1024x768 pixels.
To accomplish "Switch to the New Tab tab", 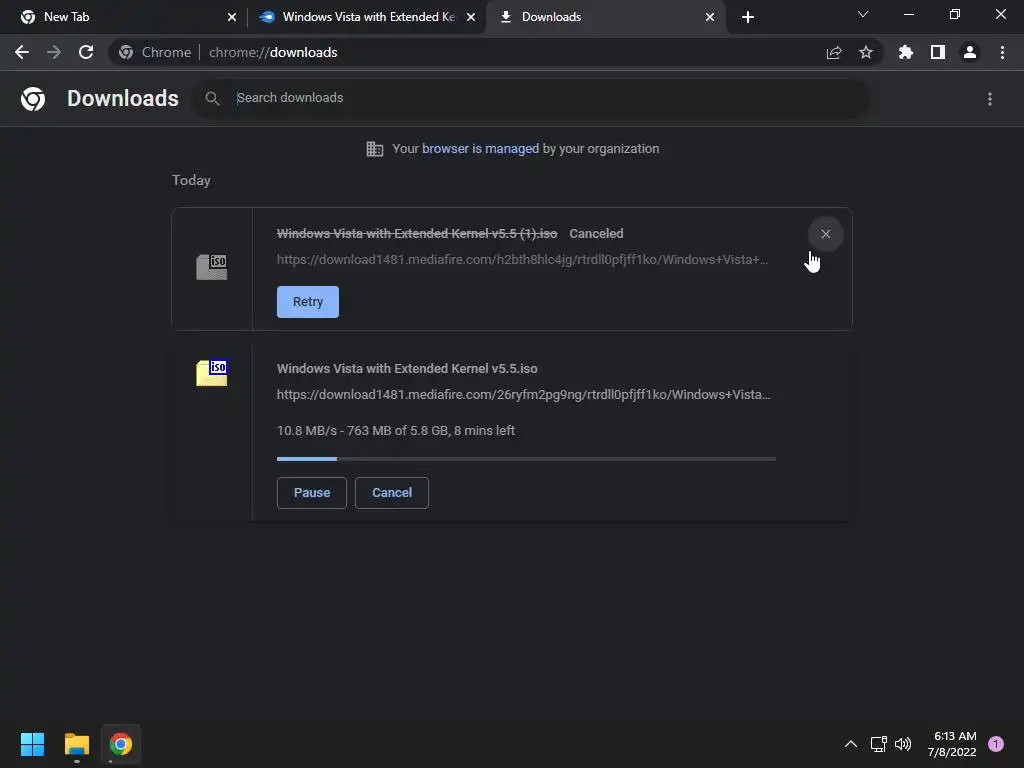I will [124, 17].
